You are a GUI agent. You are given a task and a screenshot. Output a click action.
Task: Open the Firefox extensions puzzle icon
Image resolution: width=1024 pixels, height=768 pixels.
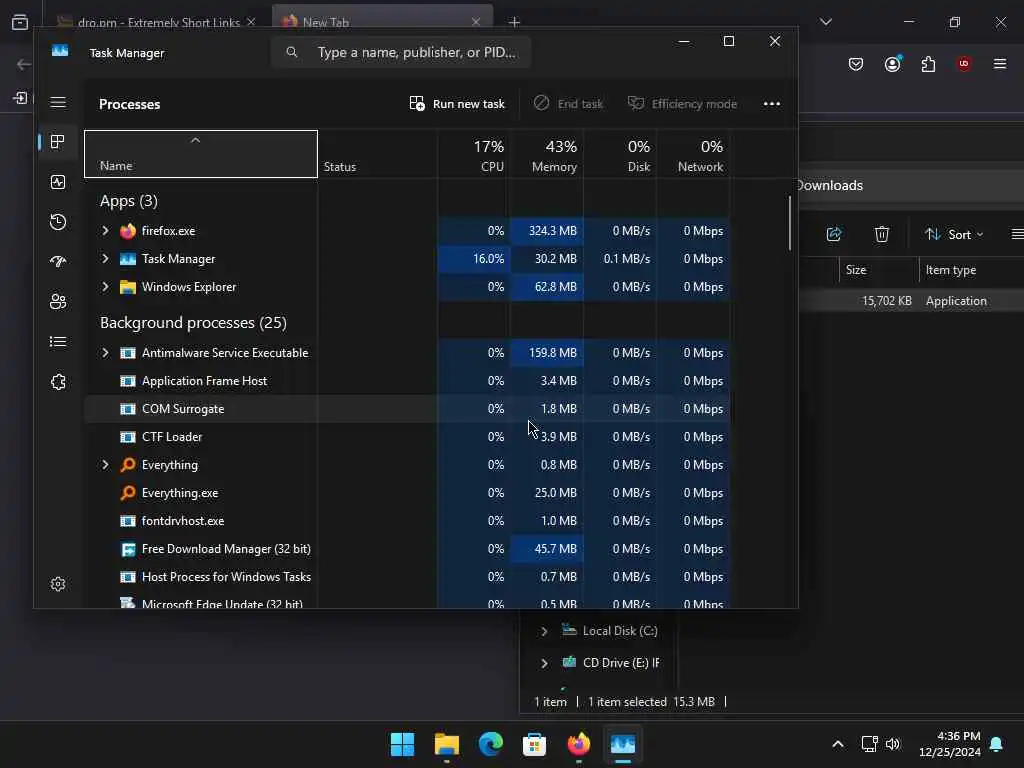(x=928, y=64)
